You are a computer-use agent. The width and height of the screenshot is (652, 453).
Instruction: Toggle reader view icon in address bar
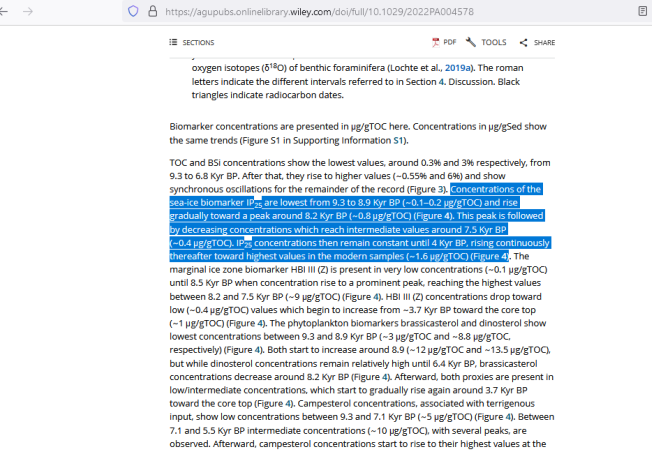tap(642, 11)
